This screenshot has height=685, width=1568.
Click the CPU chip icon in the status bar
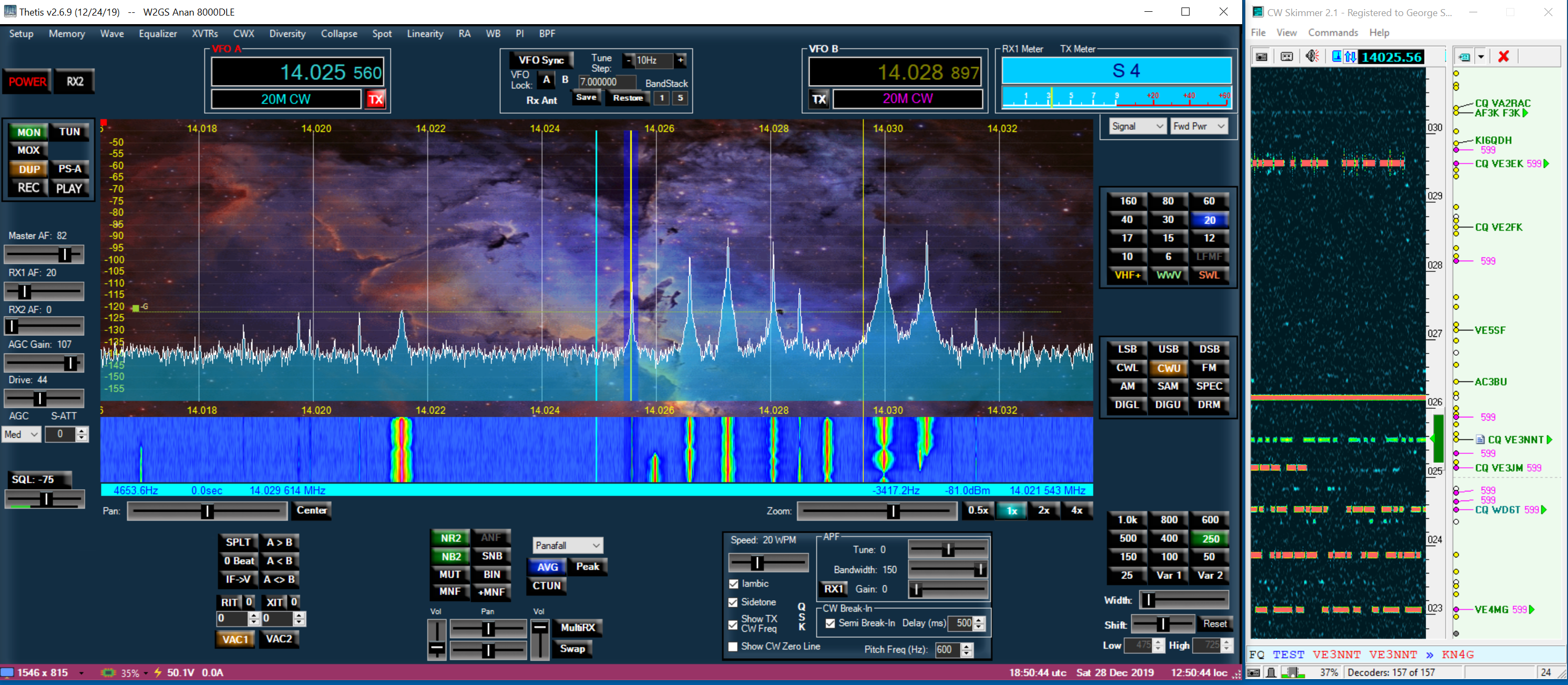point(108,672)
